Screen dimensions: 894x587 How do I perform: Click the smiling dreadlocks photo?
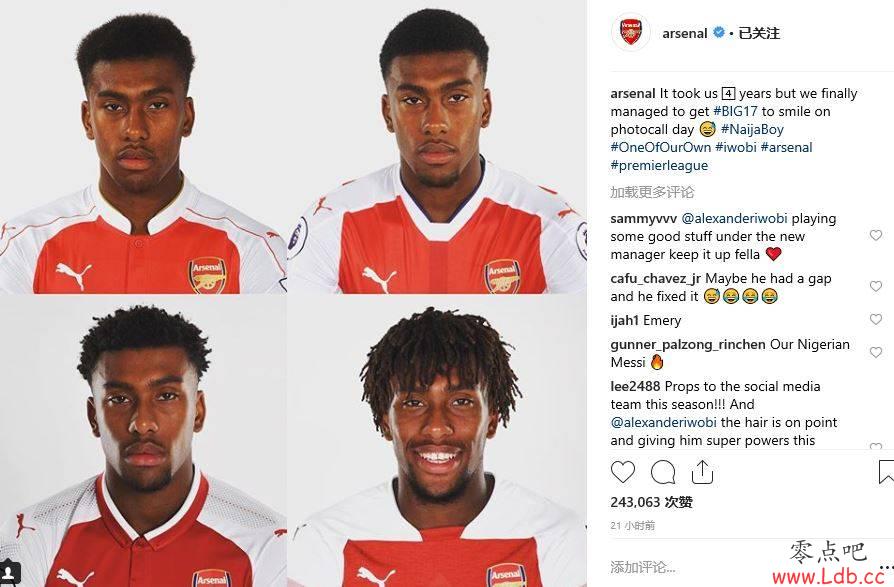(x=437, y=442)
